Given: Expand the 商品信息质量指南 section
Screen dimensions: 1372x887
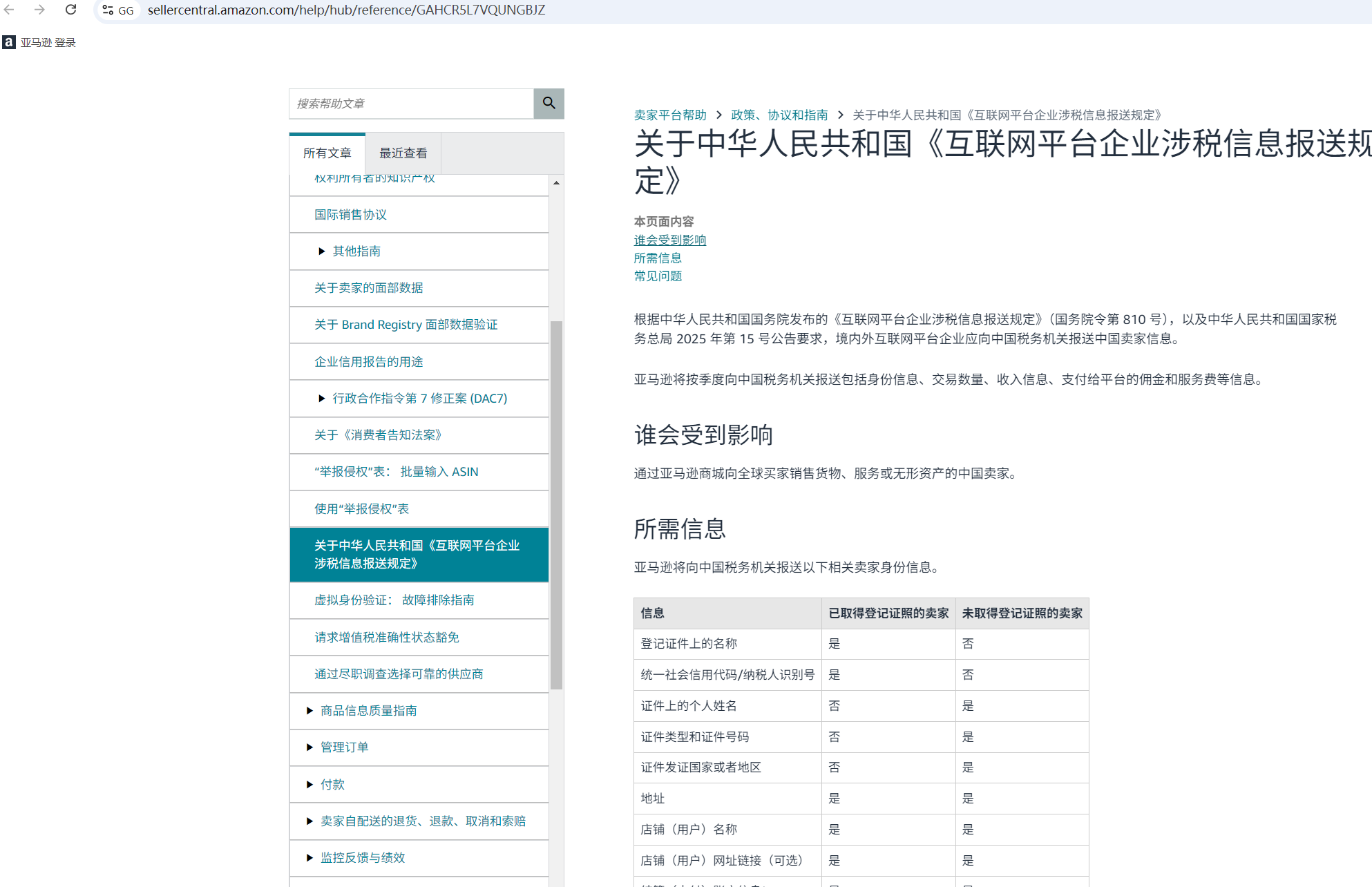Looking at the screenshot, I should [x=309, y=711].
